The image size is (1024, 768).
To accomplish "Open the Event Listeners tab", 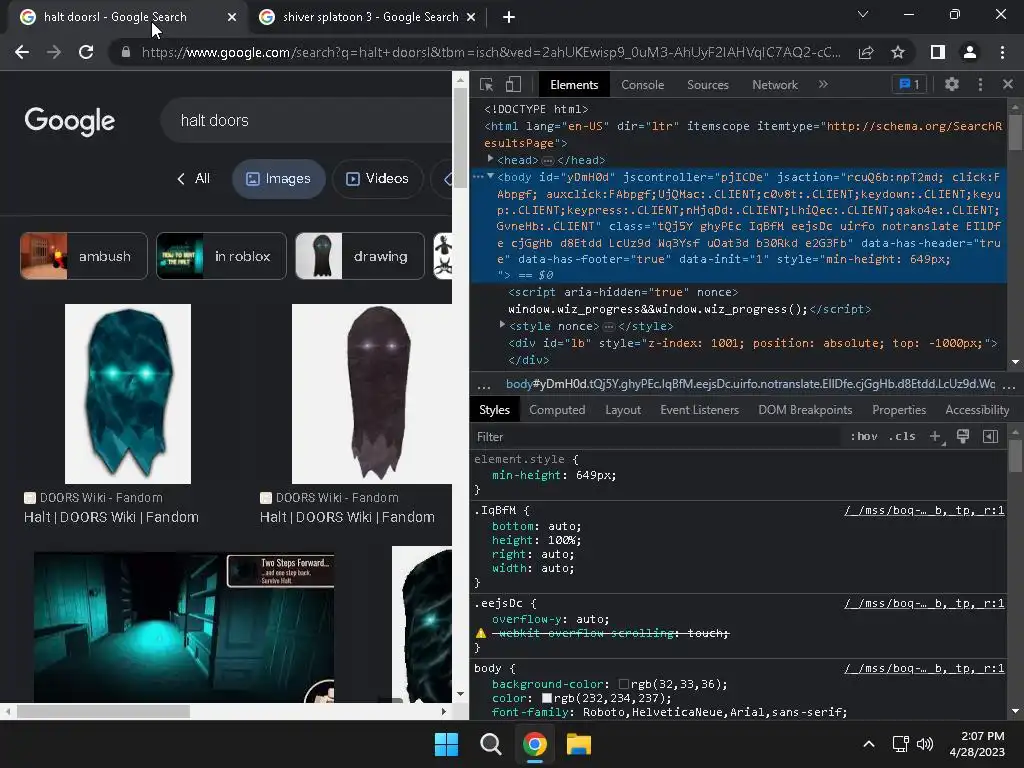I will pos(699,410).
